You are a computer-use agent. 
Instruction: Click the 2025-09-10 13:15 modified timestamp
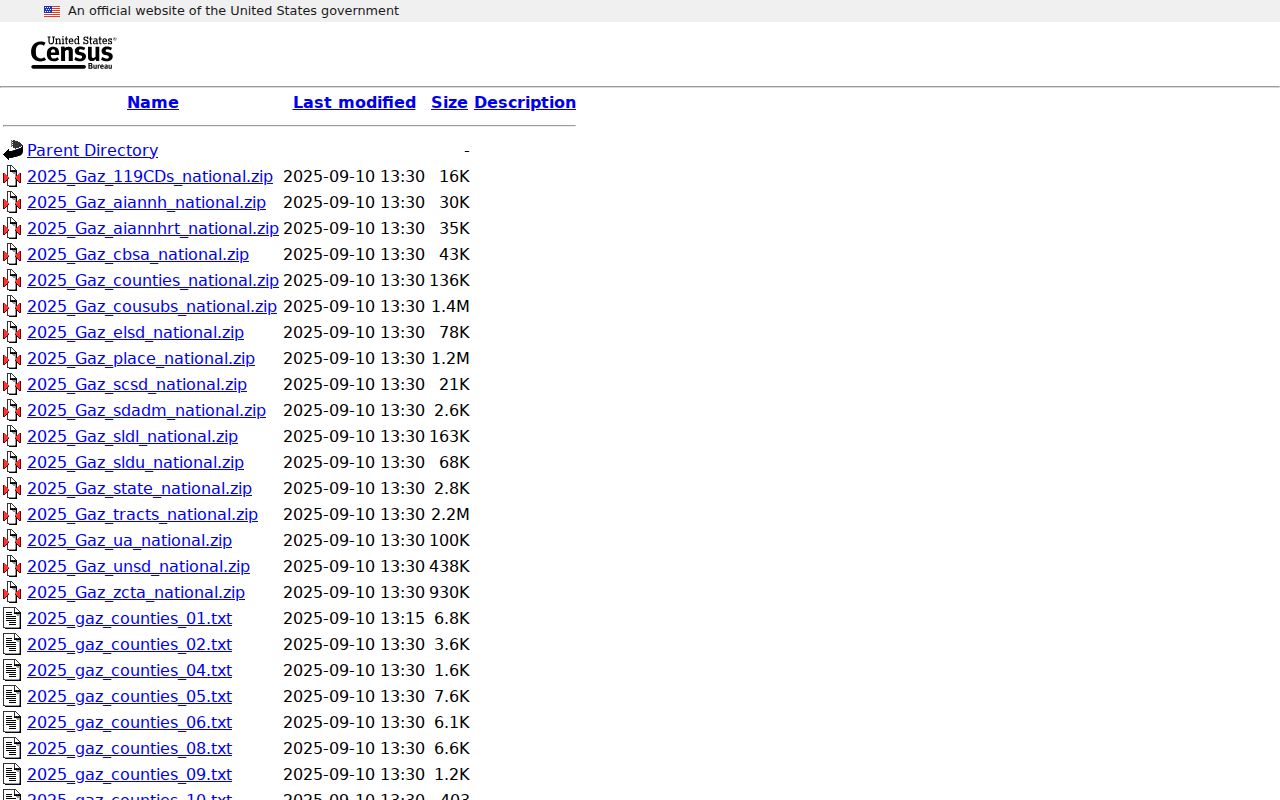354,618
